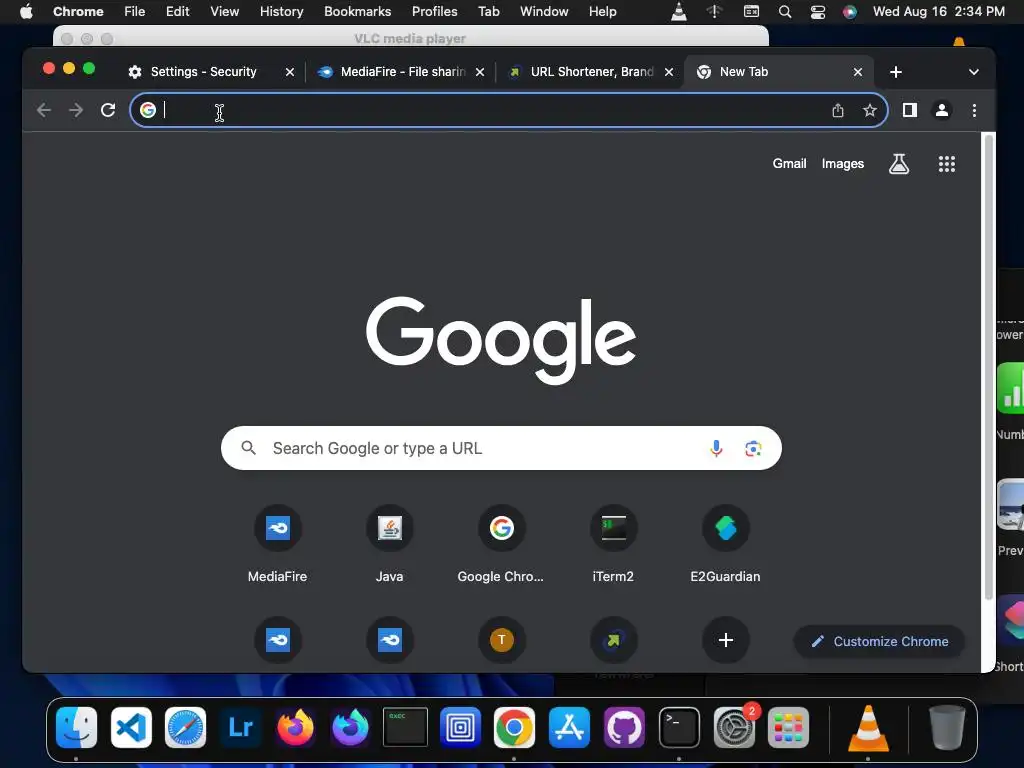This screenshot has width=1024, height=768.
Task: Open VLC cone icon in the Dock
Action: 868,728
